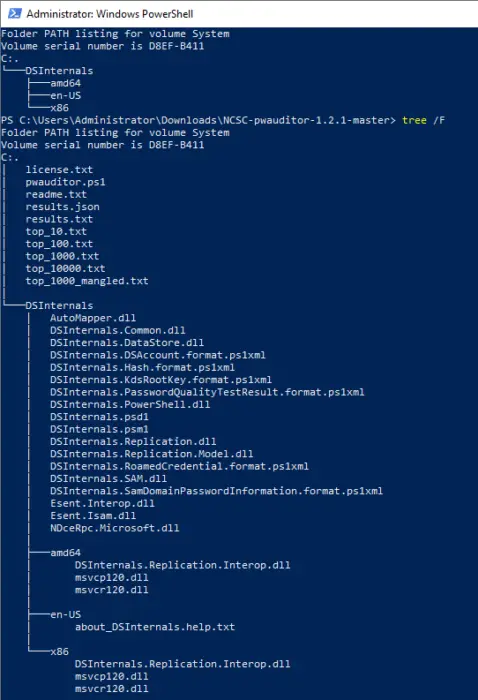
Task: Click the Administrator: Windows PowerShell title text
Action: click(x=110, y=14)
